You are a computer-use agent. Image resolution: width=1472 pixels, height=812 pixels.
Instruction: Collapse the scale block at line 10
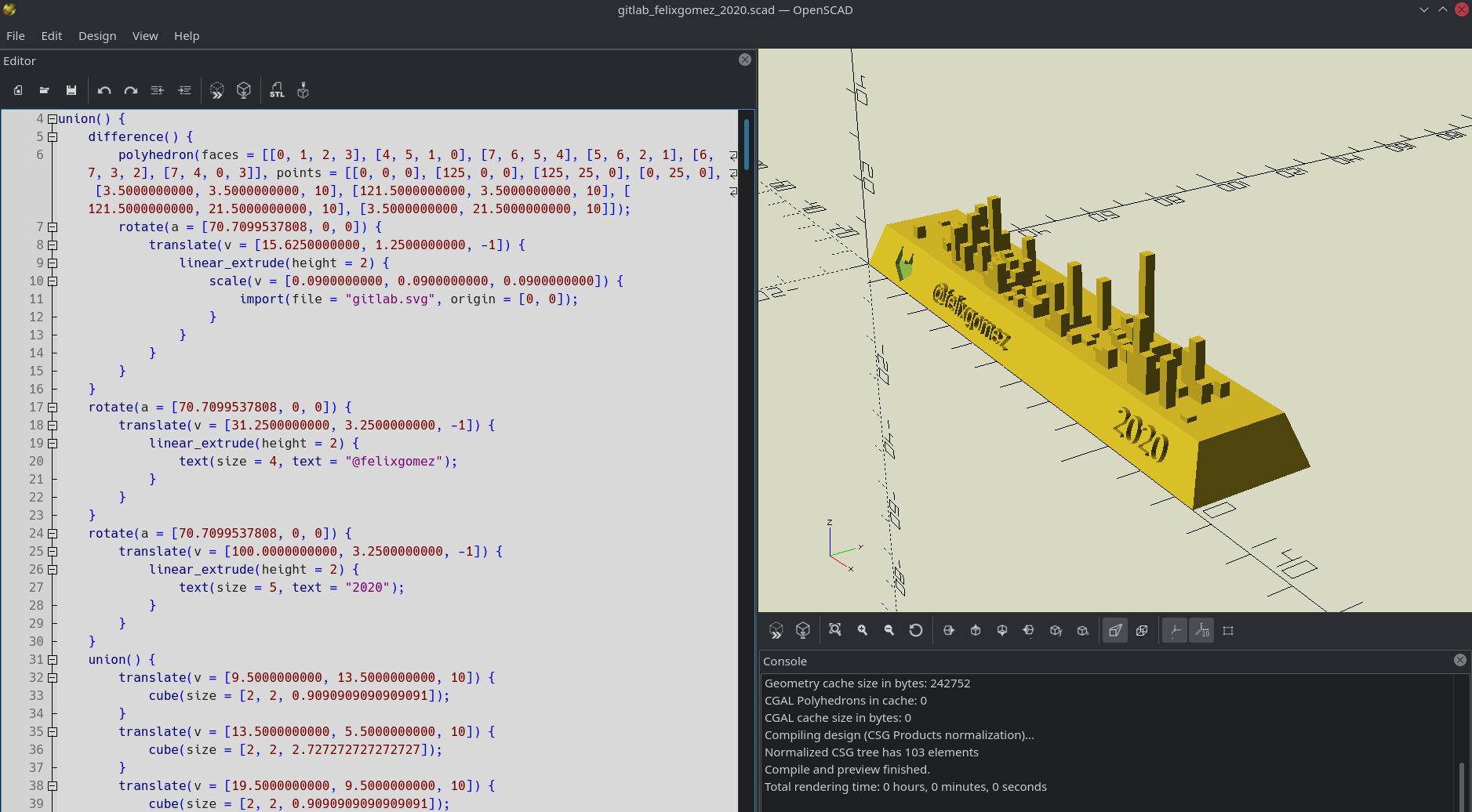point(53,281)
